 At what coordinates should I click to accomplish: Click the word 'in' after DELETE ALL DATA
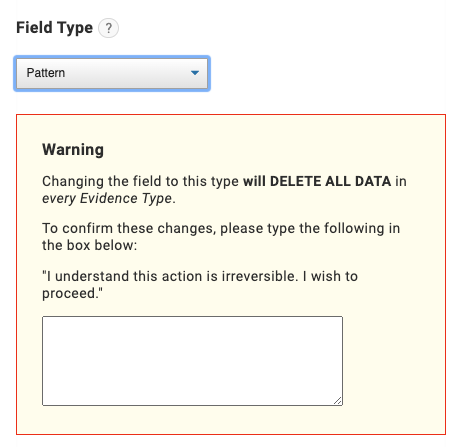(x=401, y=181)
